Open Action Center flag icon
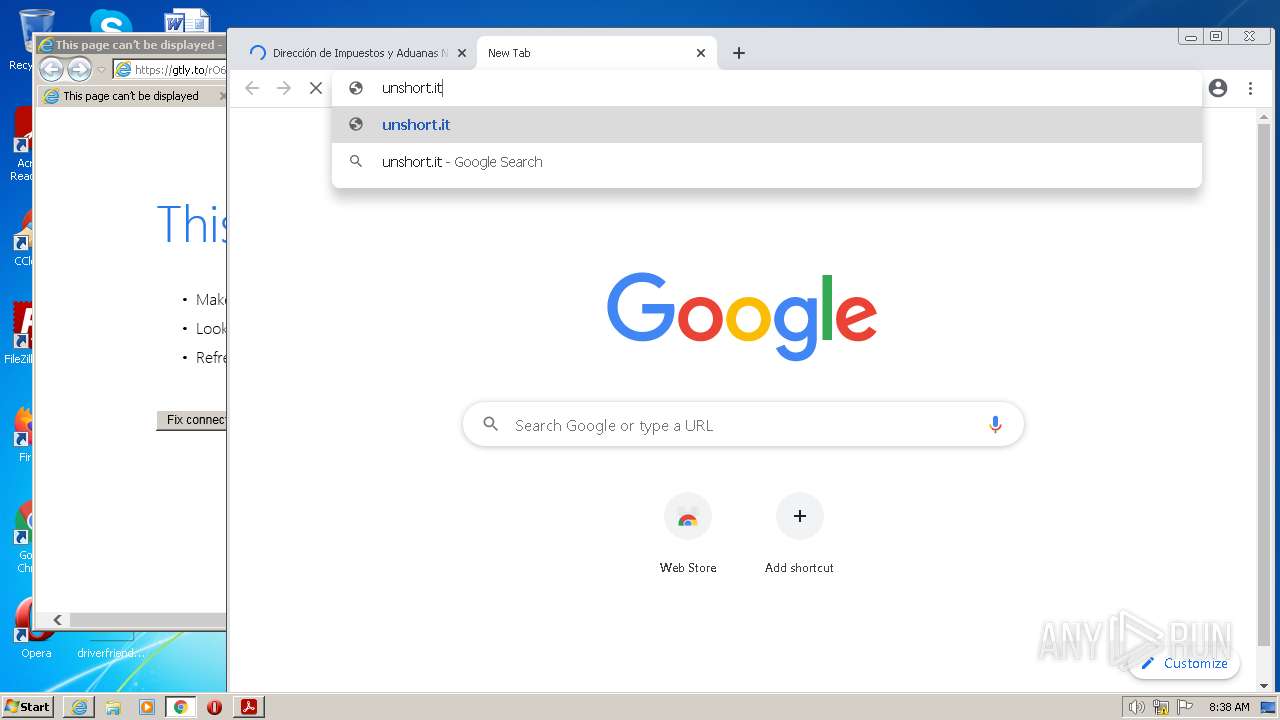The width and height of the screenshot is (1280, 720). [1185, 707]
